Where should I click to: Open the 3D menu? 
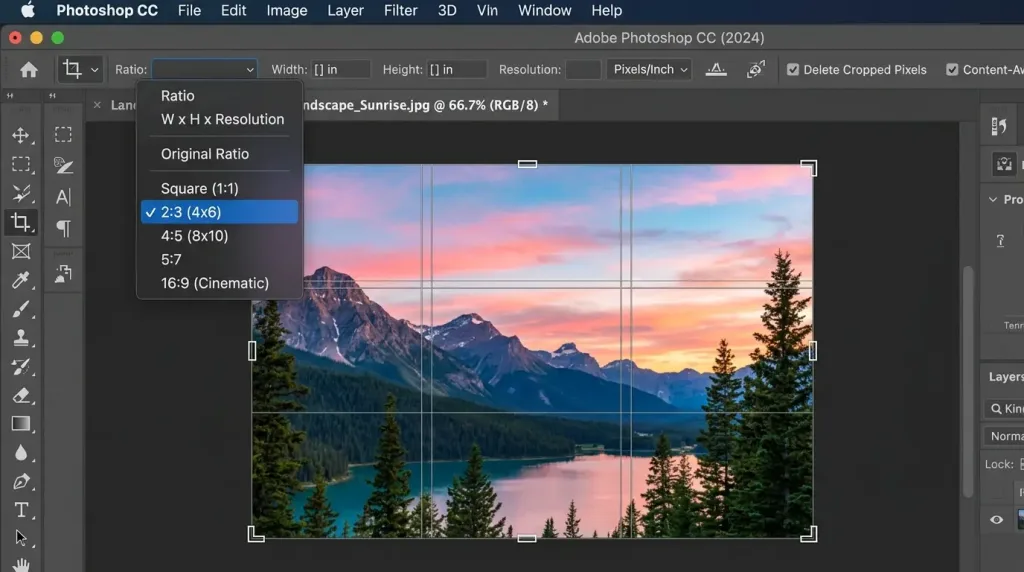[447, 10]
